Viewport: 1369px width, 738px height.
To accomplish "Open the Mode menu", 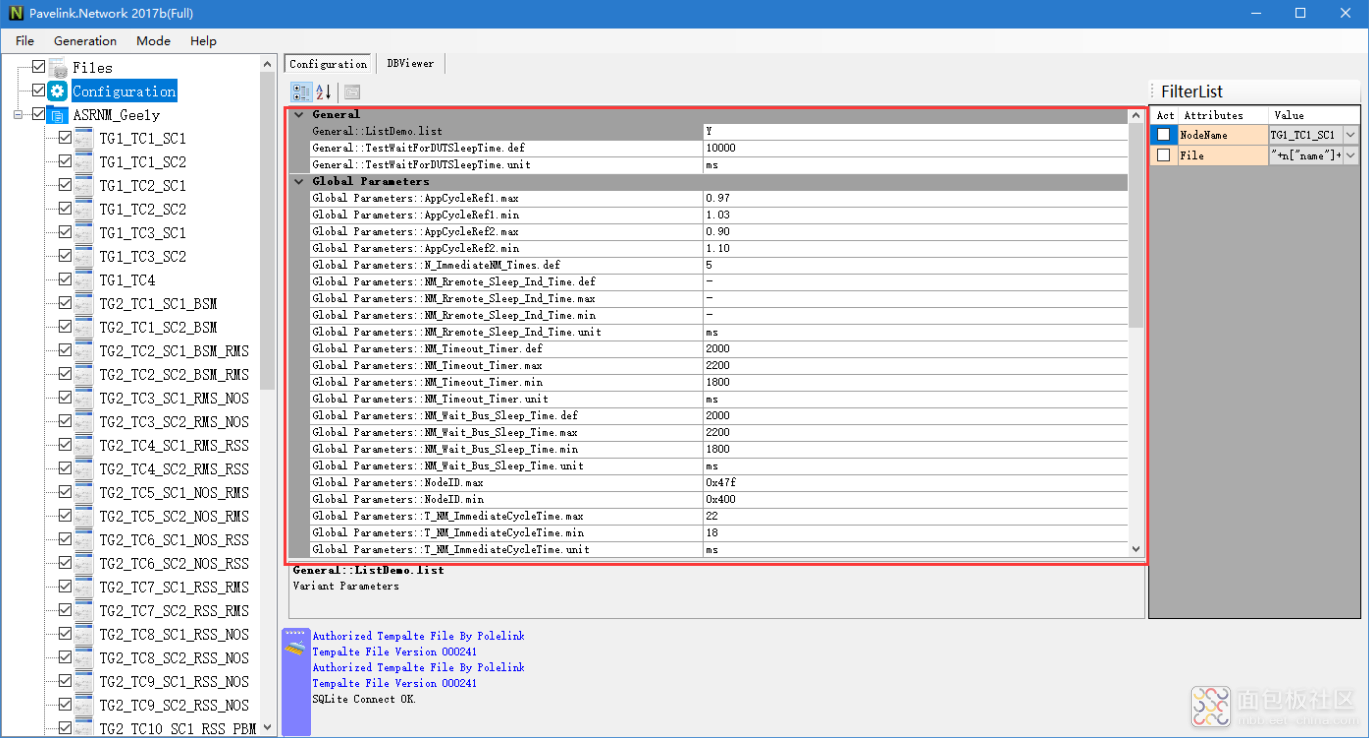I will click(153, 41).
